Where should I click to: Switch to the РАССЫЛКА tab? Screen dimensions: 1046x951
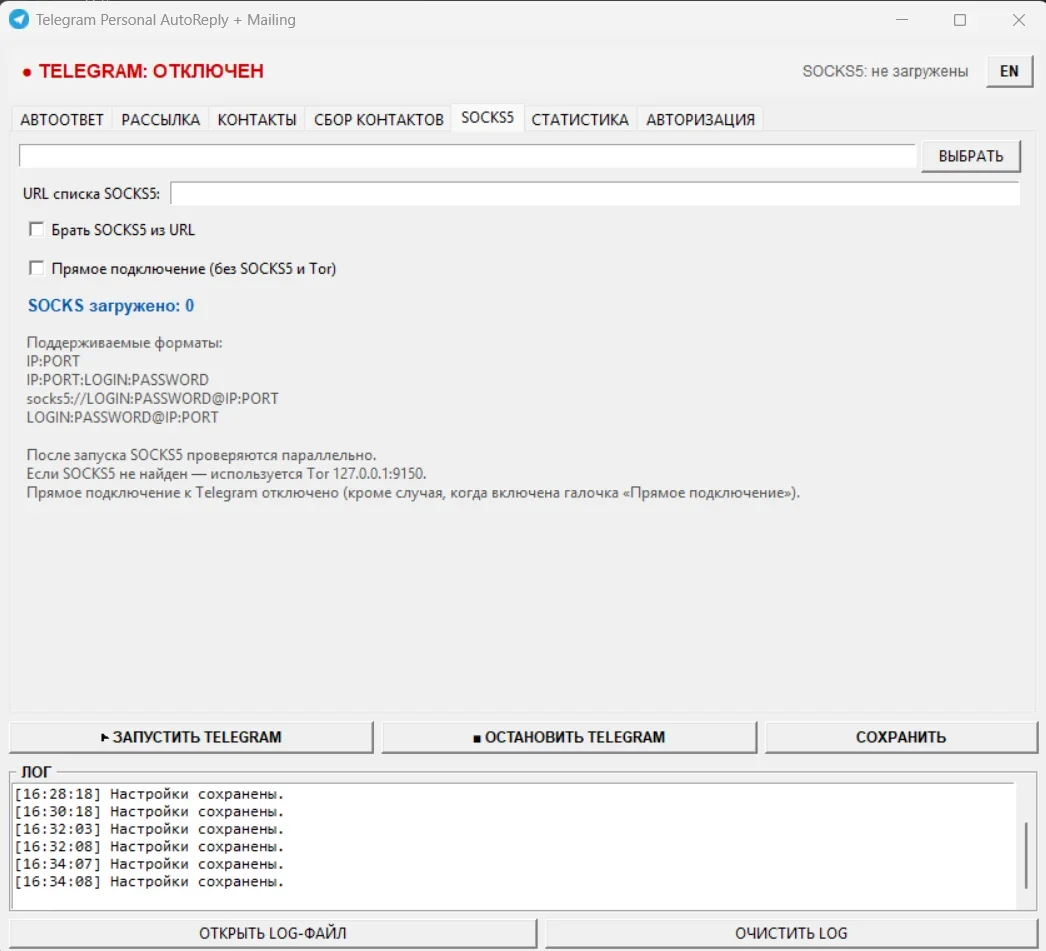coord(160,119)
